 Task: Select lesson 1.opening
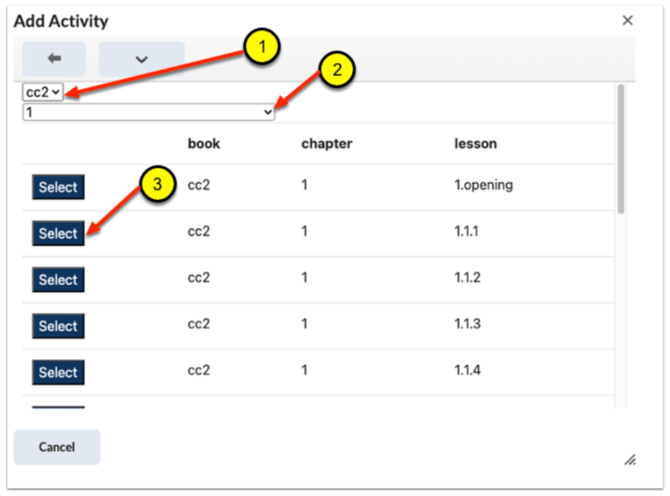[x=58, y=187]
